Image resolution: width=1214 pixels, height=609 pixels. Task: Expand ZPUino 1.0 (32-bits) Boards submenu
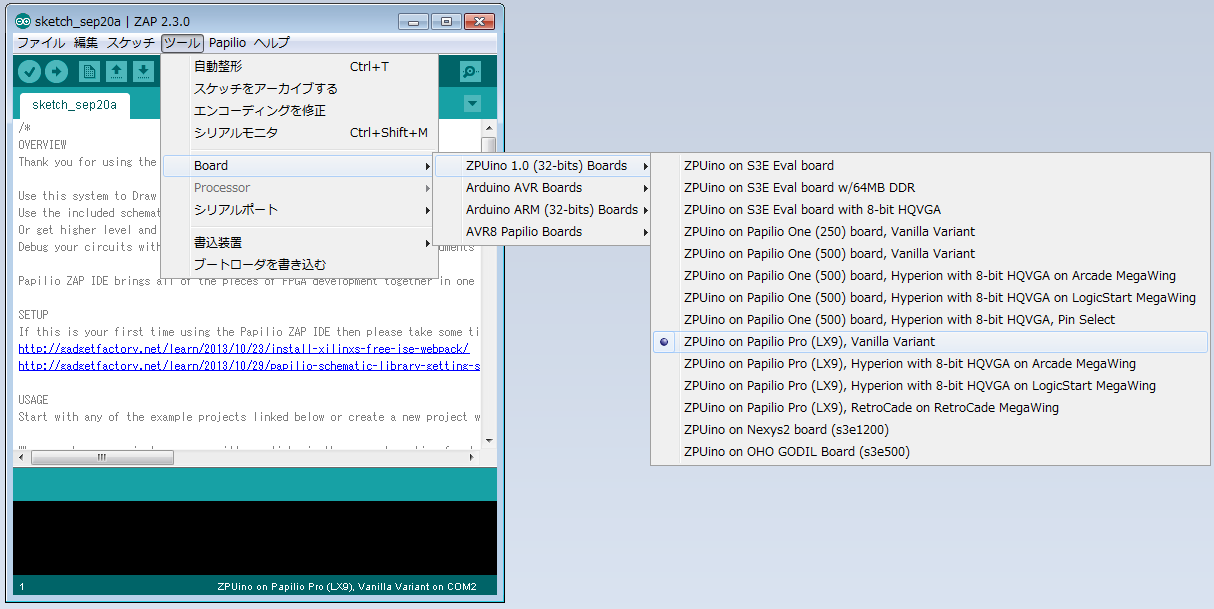pos(543,166)
